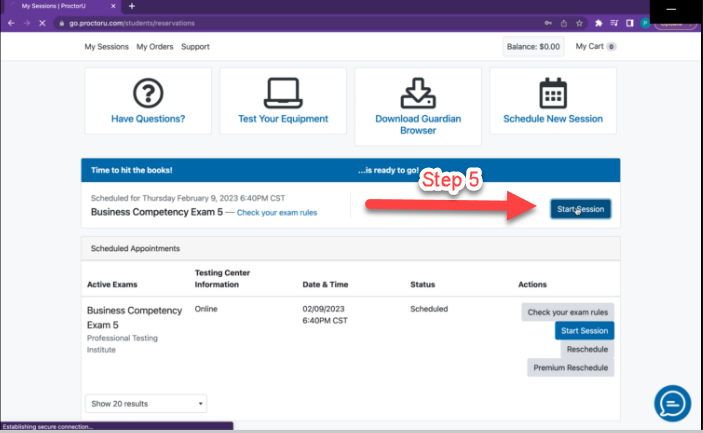Click the Scheduled status cell
Screen dimensions: 703x433
point(429,309)
